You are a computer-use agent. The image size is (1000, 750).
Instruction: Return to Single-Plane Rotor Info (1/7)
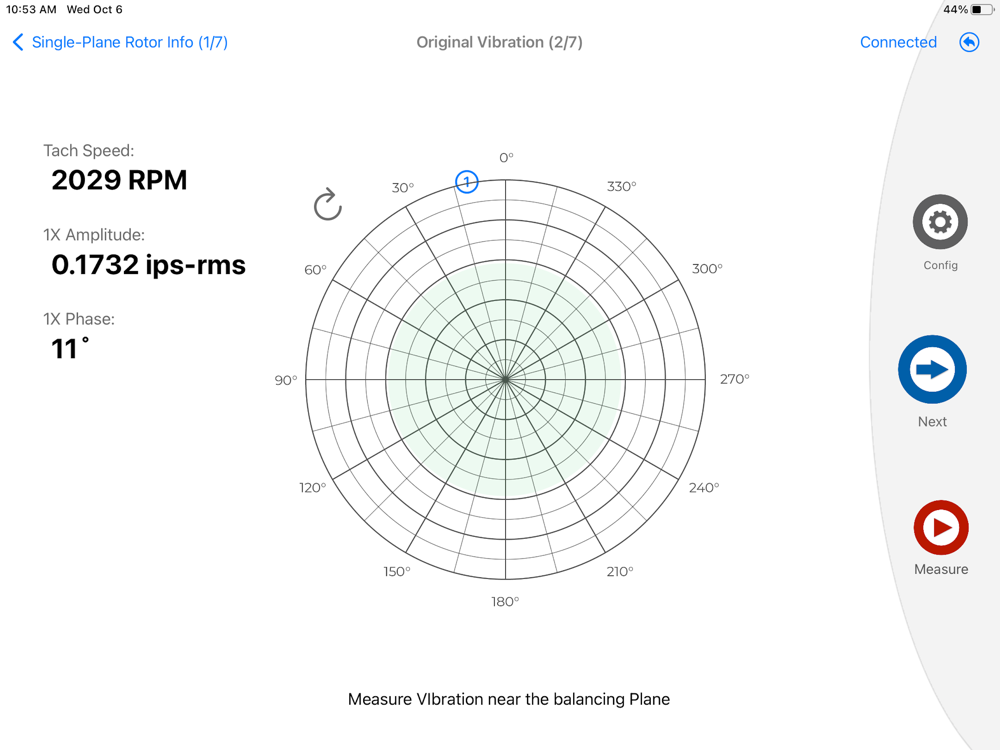(x=129, y=42)
